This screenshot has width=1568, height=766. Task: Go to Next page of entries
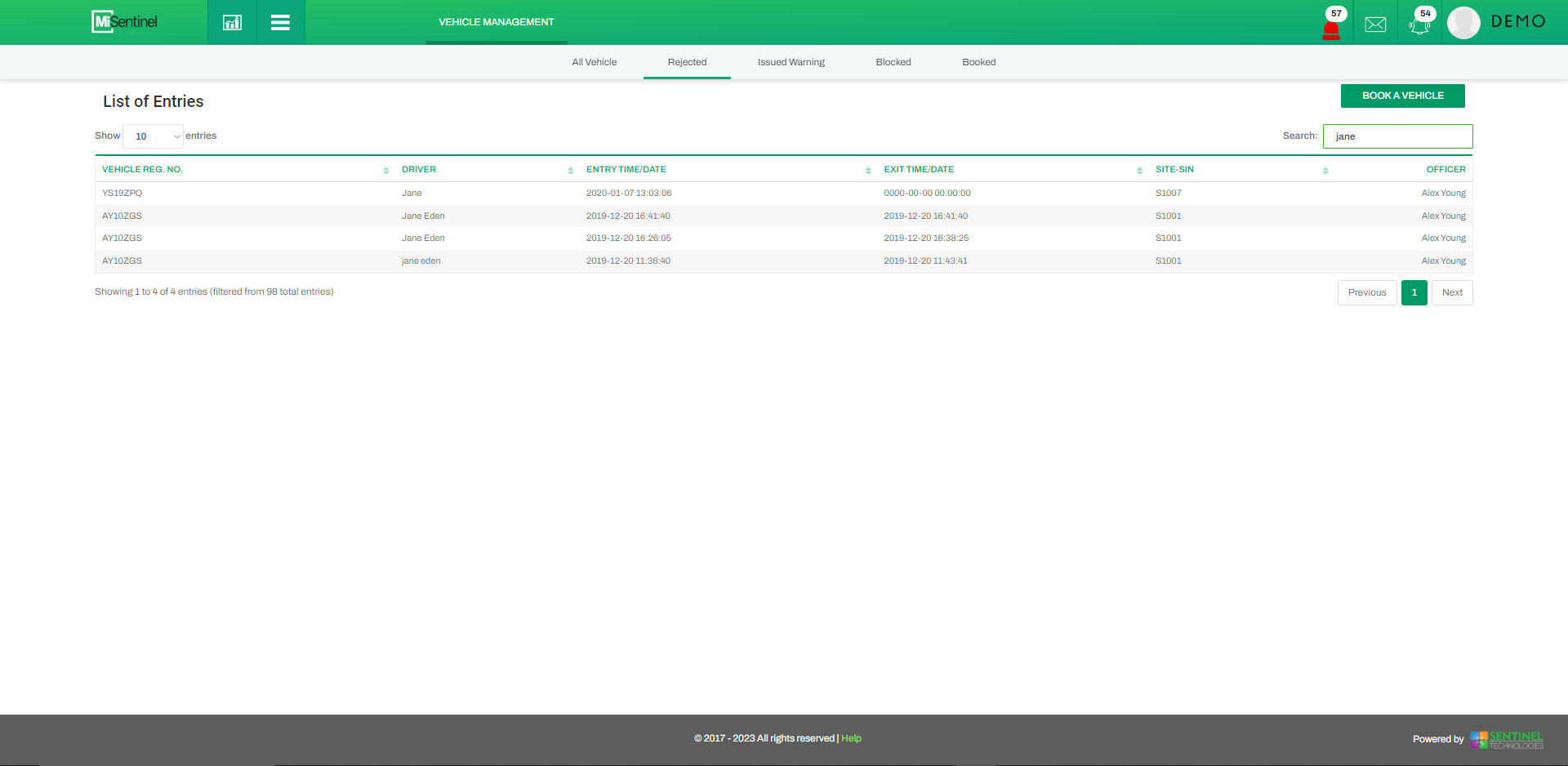pyautogui.click(x=1451, y=292)
